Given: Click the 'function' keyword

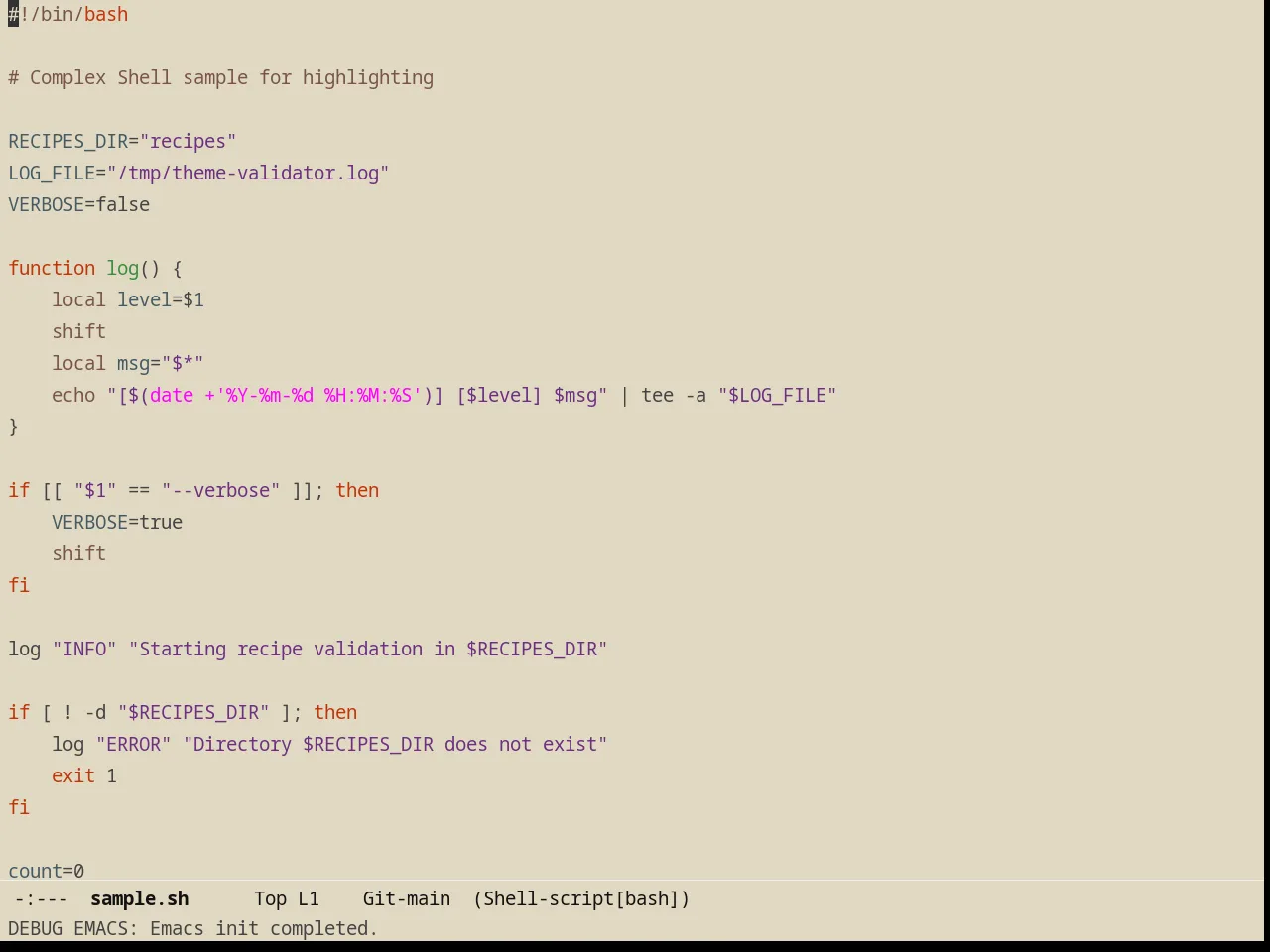Looking at the screenshot, I should [x=52, y=268].
